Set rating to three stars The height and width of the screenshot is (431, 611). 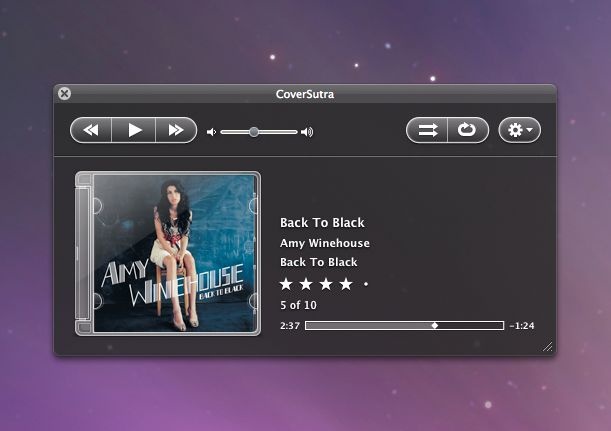(x=326, y=284)
